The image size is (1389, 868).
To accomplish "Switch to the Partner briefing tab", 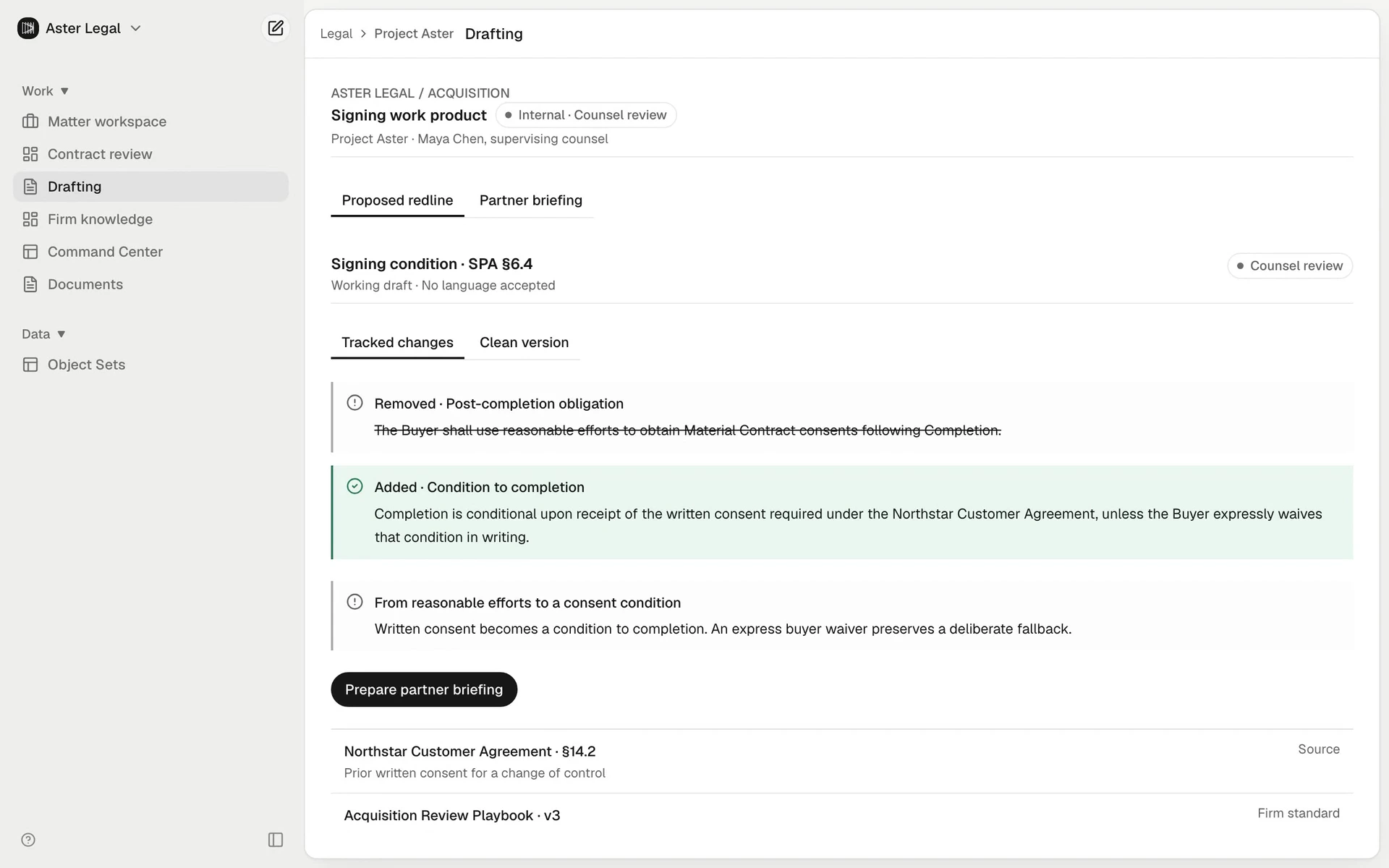I will click(531, 200).
